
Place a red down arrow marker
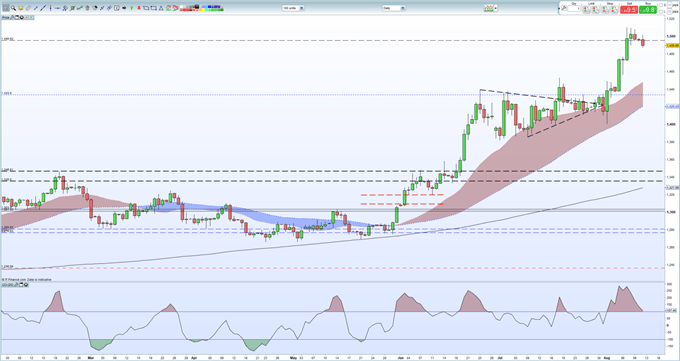click(x=139, y=8)
